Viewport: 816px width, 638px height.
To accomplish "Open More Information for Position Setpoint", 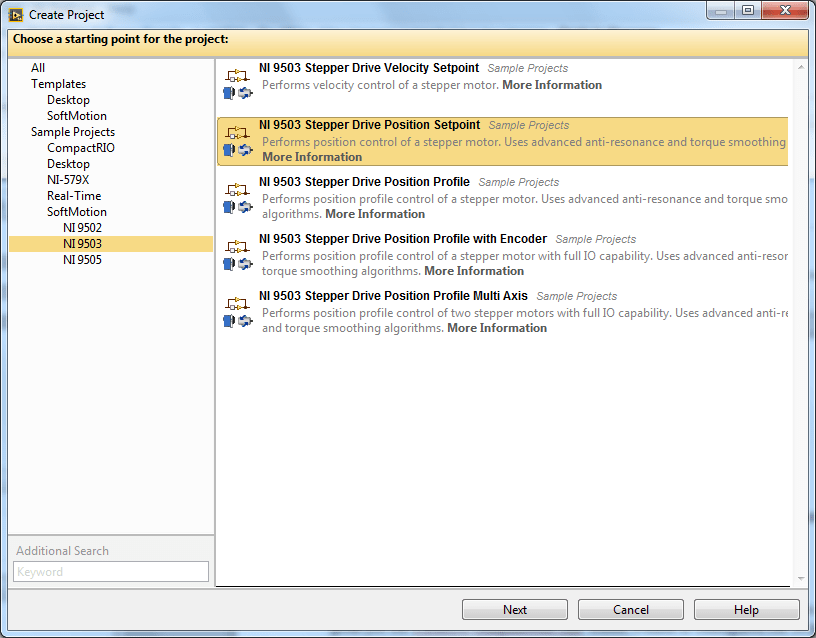I will point(312,157).
